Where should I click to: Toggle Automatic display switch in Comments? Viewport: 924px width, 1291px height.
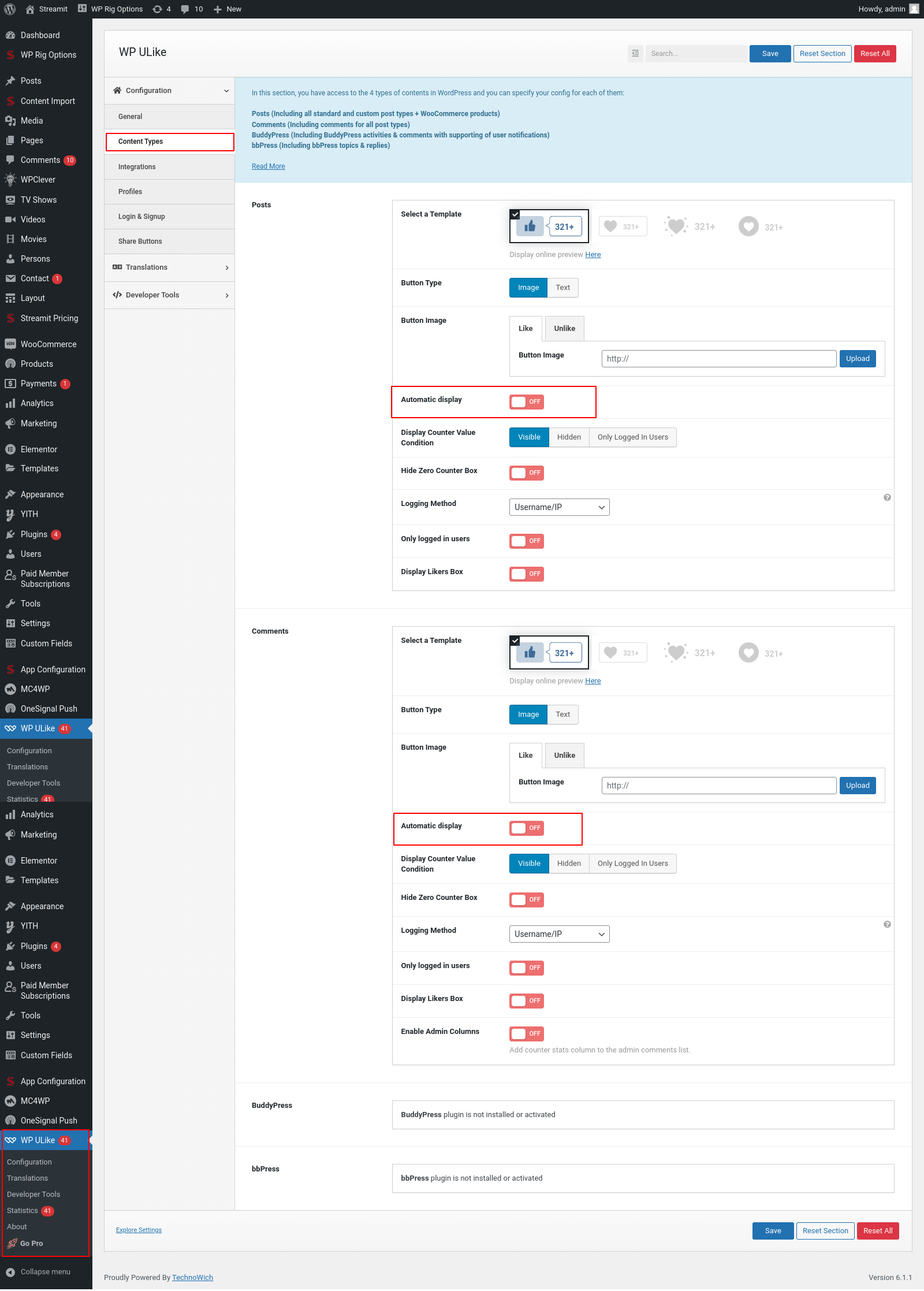527,828
